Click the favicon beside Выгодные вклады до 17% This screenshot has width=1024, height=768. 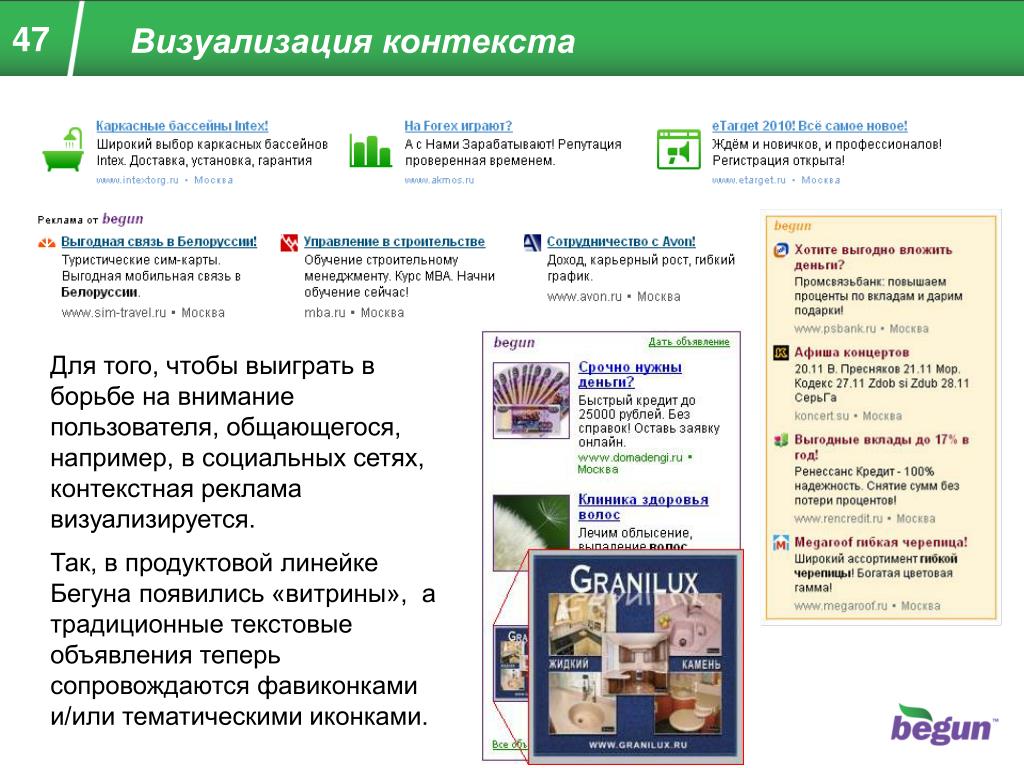pyautogui.click(x=781, y=440)
